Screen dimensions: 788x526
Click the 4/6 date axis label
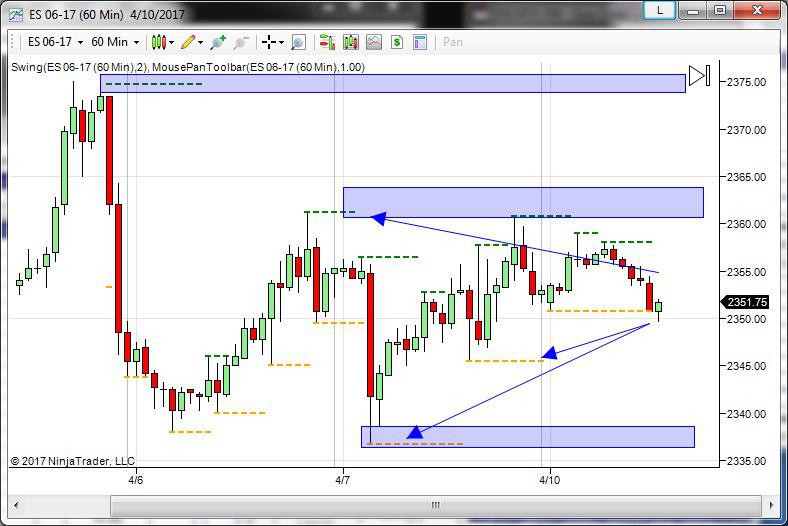[136, 480]
